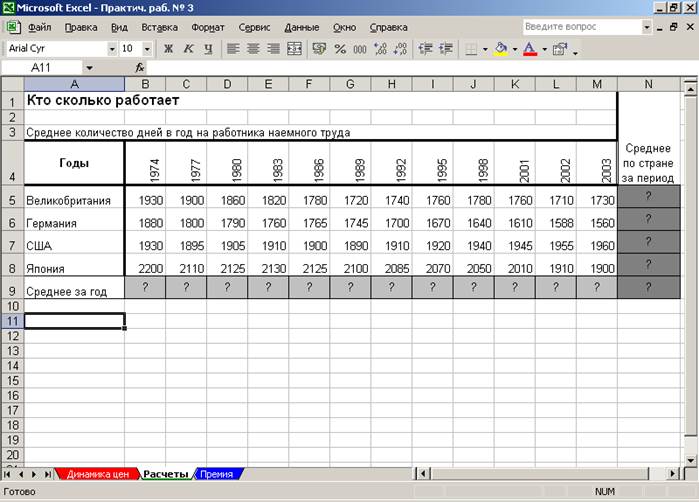Center align the cell text

tap(252, 48)
